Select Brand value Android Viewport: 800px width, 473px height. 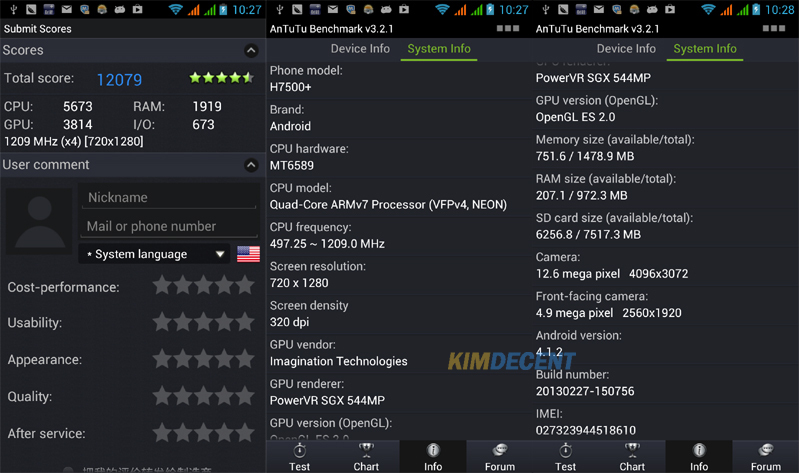(x=290, y=126)
